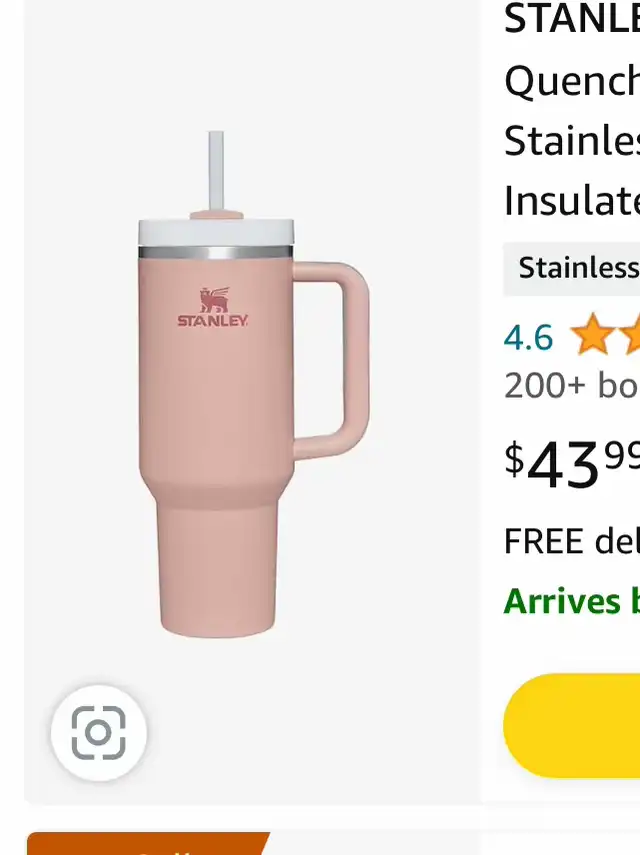
Task: Click the Stainless Steel title line
Action: (572, 141)
